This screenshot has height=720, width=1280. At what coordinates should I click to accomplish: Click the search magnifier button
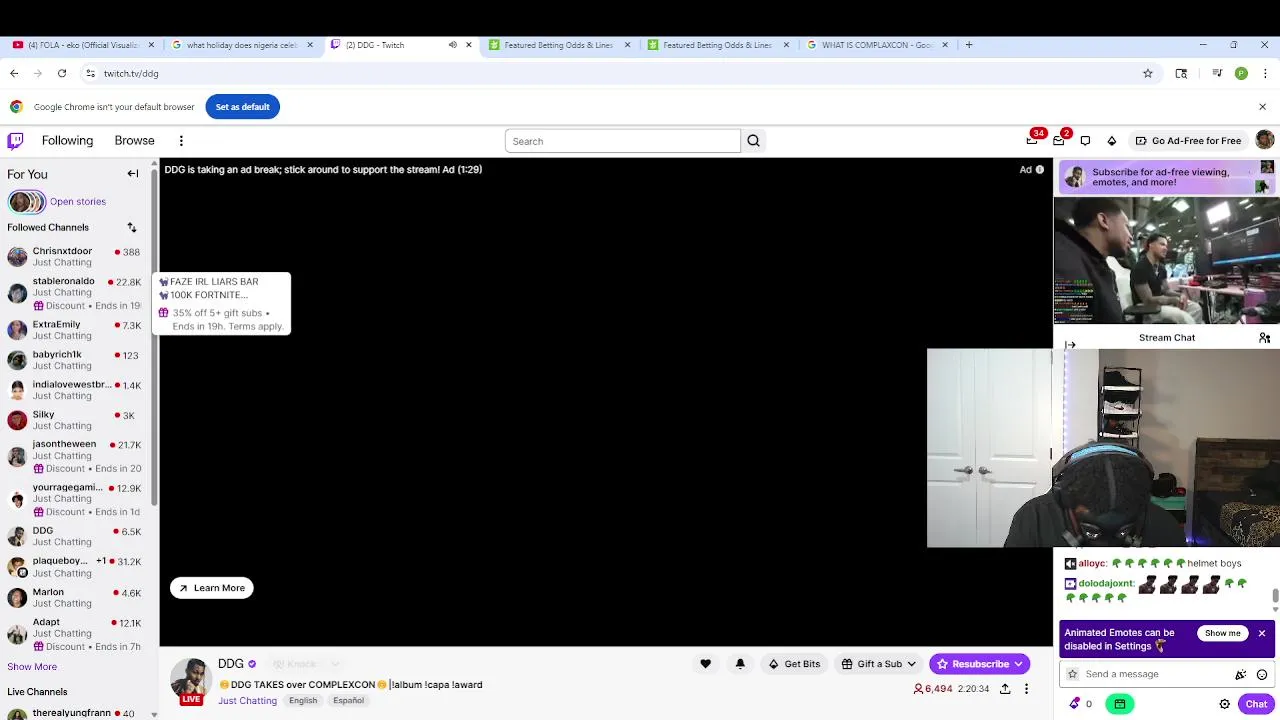pyautogui.click(x=754, y=141)
